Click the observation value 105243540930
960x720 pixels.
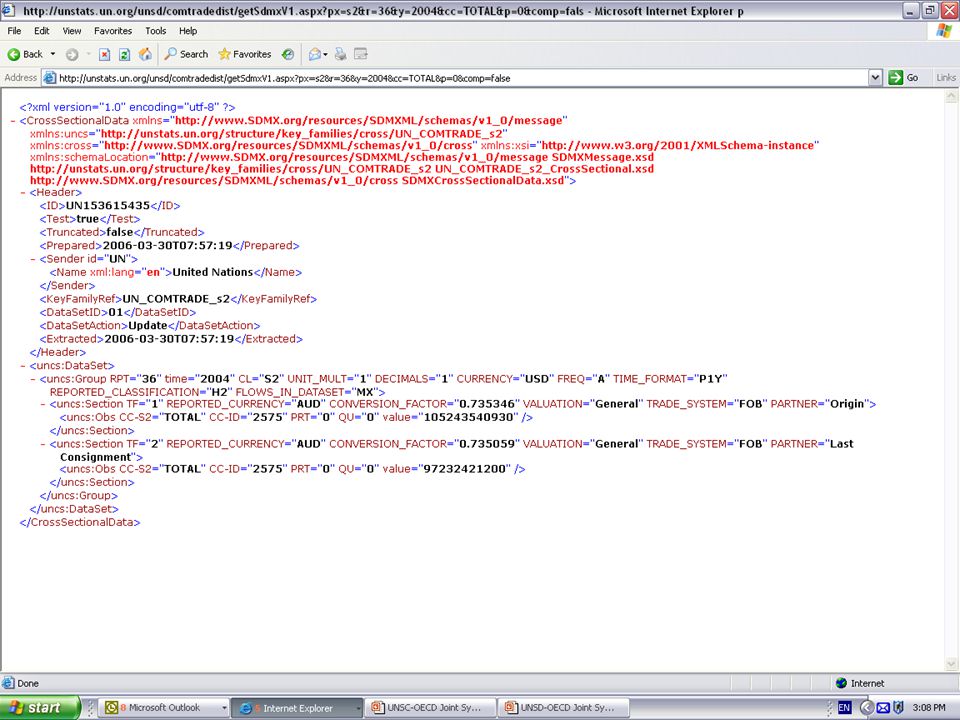click(x=468, y=418)
